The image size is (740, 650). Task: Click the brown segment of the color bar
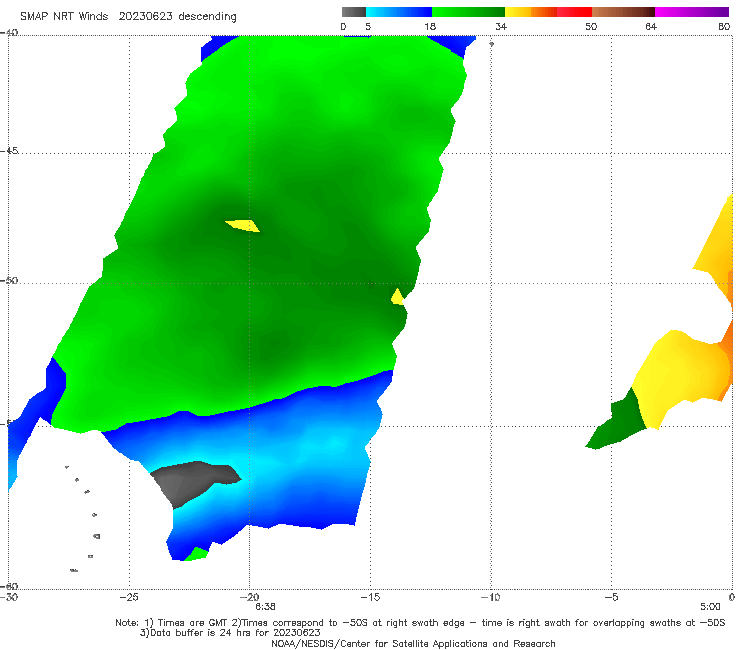(623, 12)
